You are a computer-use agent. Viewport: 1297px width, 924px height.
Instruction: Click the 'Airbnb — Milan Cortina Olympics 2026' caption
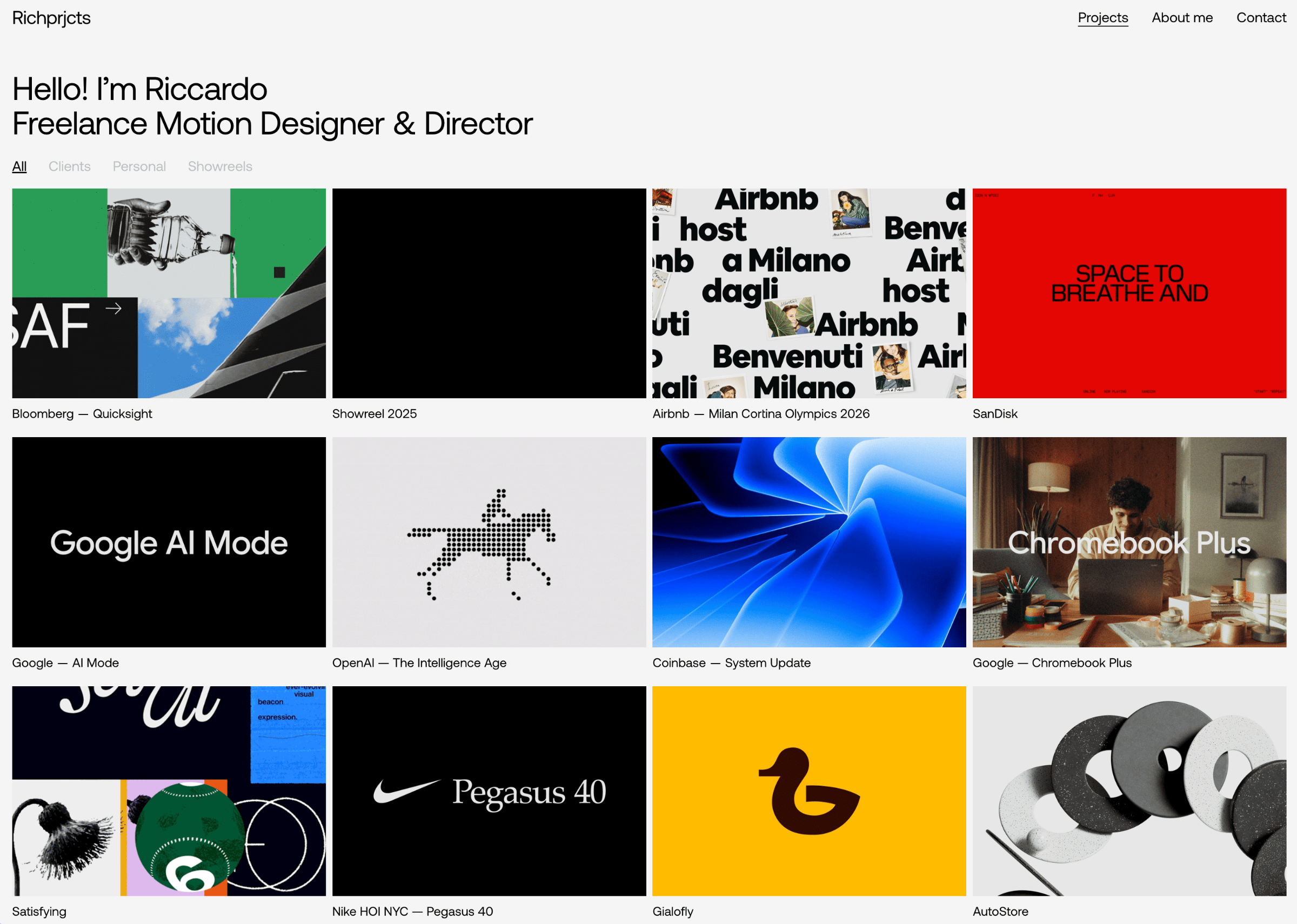tap(761, 413)
